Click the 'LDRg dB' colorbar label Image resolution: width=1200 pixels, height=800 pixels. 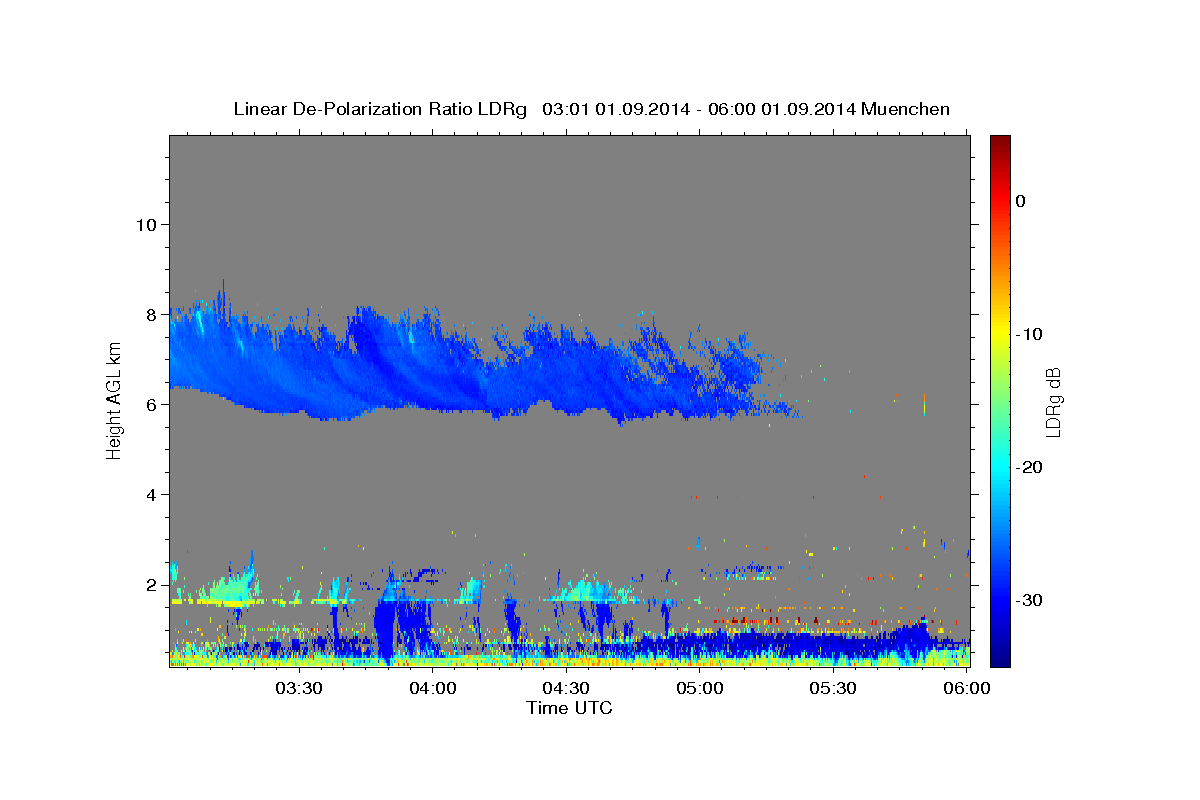tap(1053, 402)
